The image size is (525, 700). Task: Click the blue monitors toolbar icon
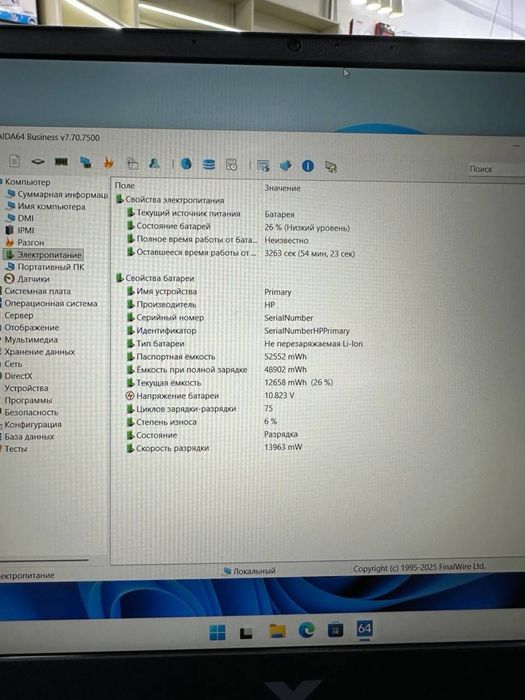point(86,162)
